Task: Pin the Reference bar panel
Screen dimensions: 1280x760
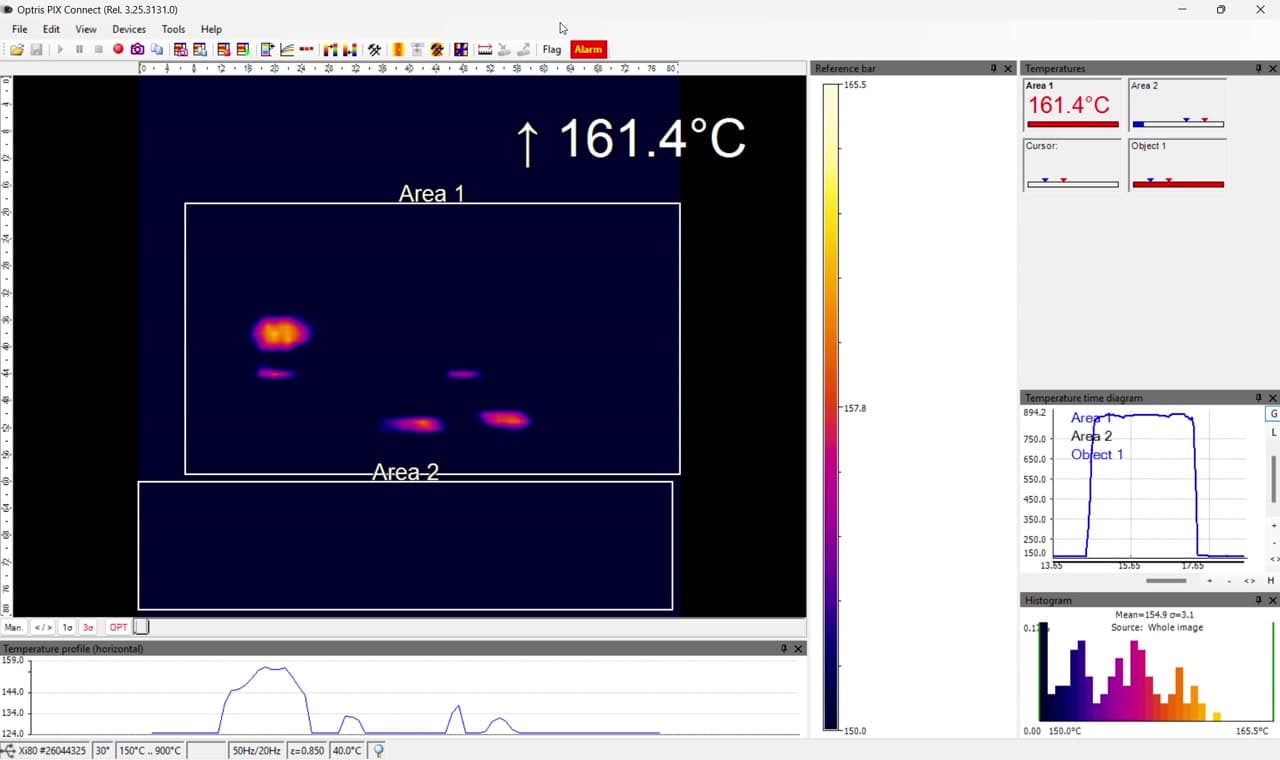Action: [x=994, y=68]
